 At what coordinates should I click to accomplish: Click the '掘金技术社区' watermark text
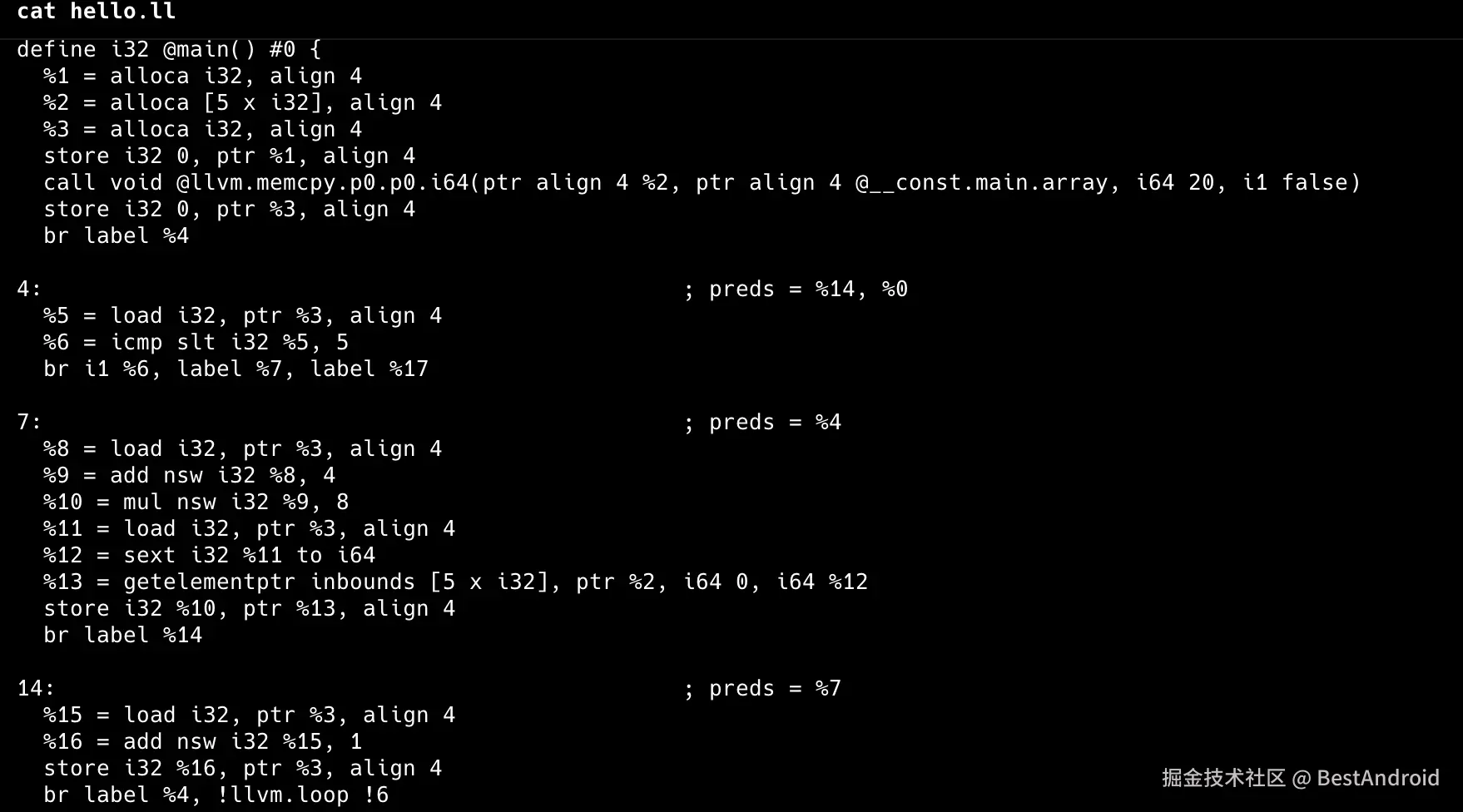coord(1224,778)
